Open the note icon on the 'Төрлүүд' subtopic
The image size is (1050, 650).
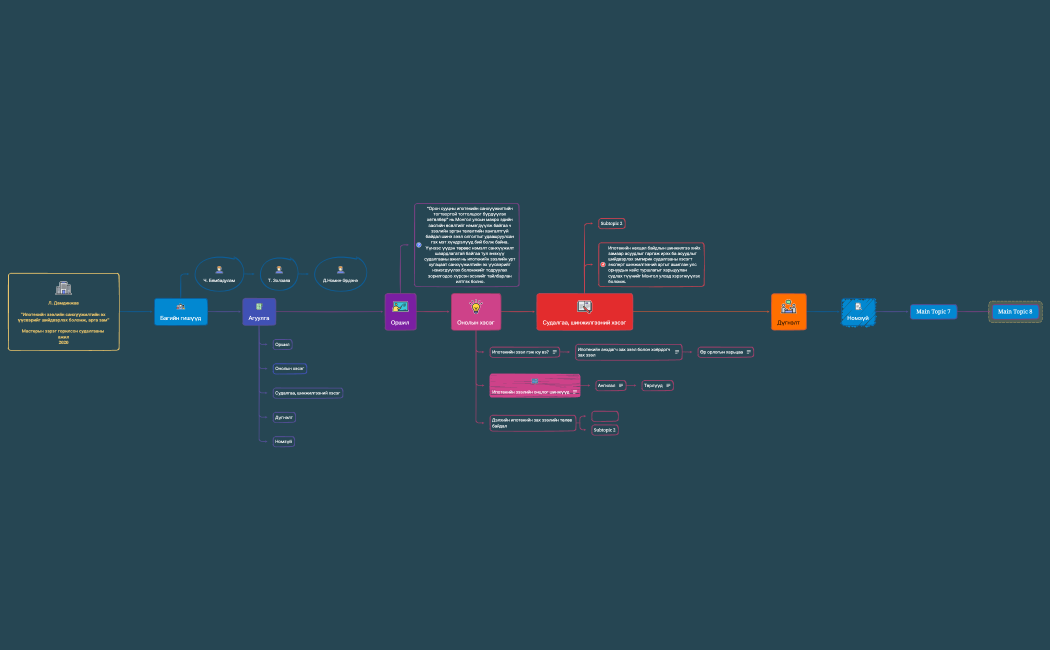668,385
